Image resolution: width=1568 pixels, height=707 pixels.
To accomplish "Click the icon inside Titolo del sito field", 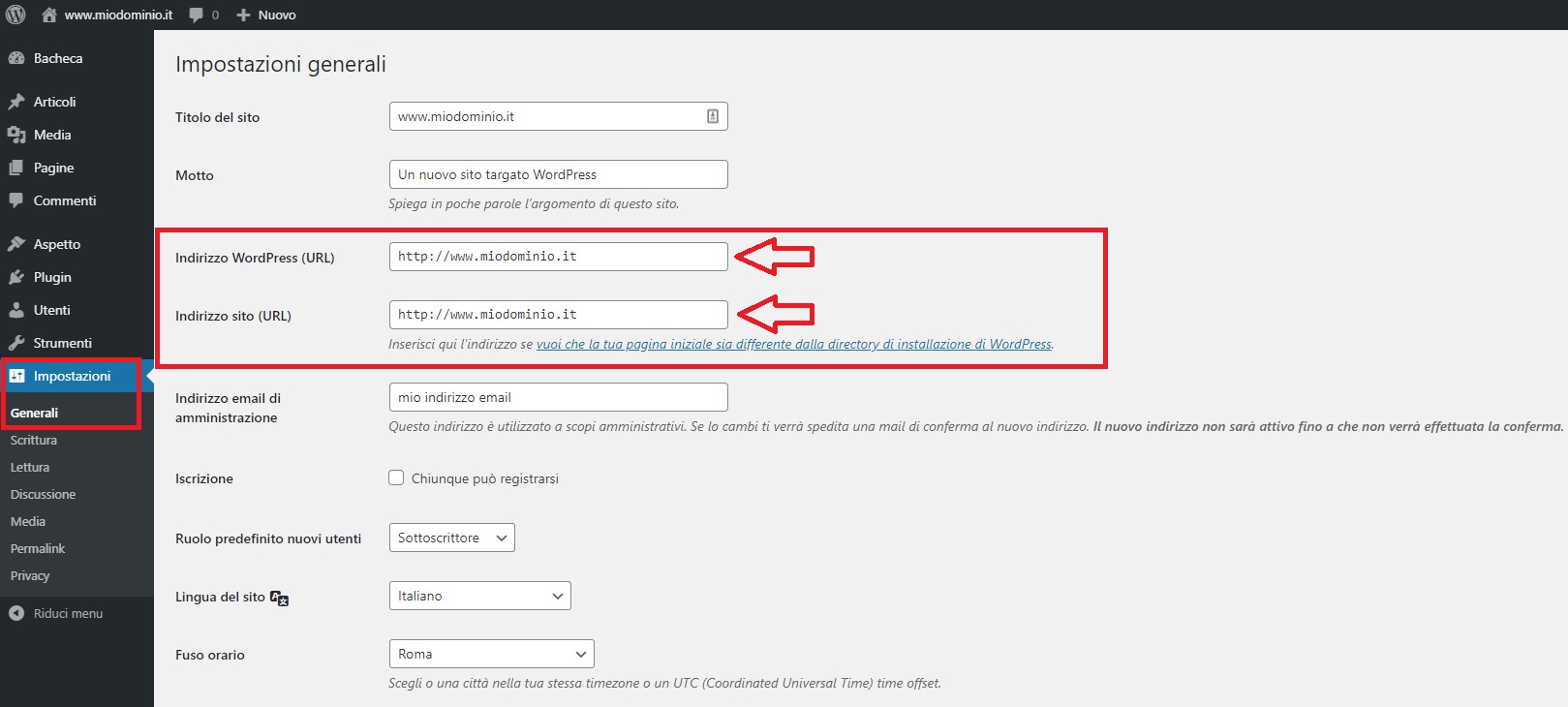I will point(713,116).
